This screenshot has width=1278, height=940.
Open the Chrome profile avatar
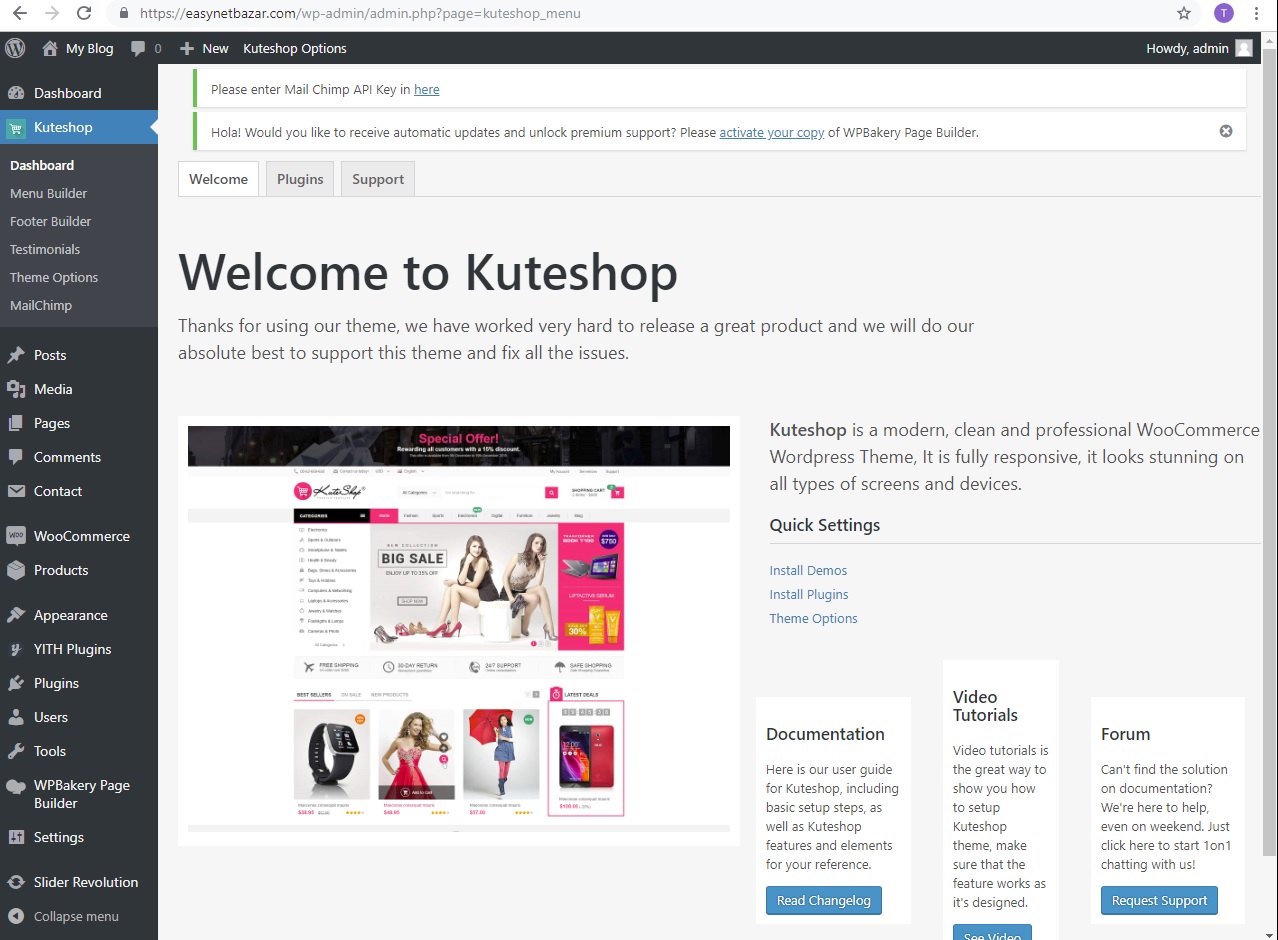pos(1224,14)
